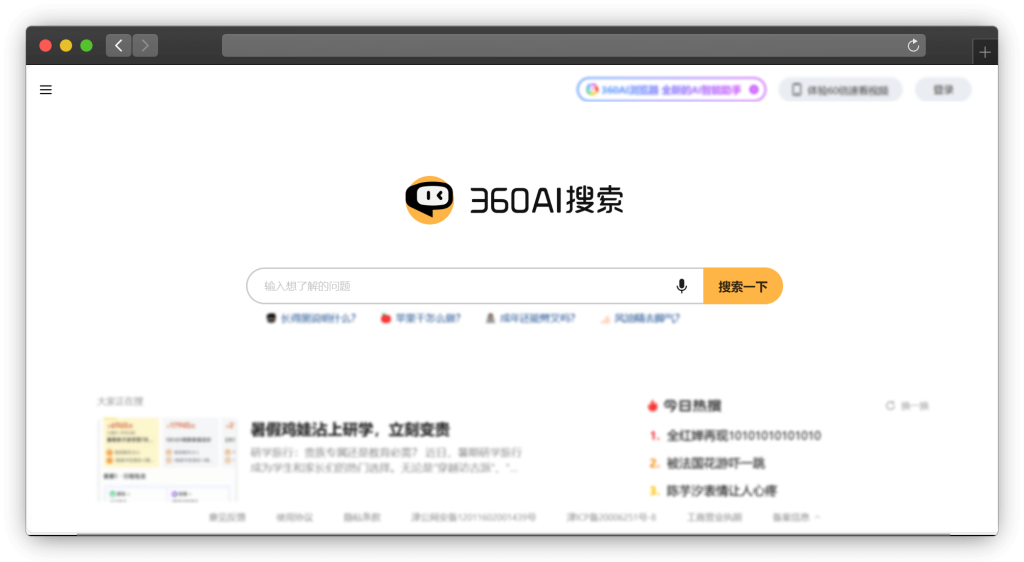Screen dimensions: 1024x562
Task: Reload the page with the refresh icon
Action: tap(913, 46)
